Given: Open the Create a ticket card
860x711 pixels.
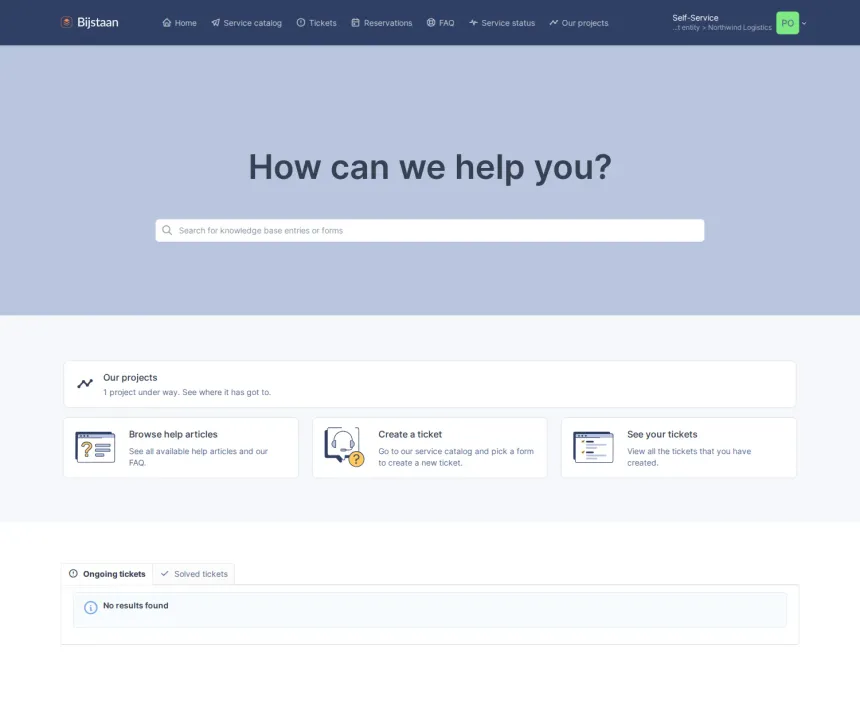Looking at the screenshot, I should tap(430, 448).
